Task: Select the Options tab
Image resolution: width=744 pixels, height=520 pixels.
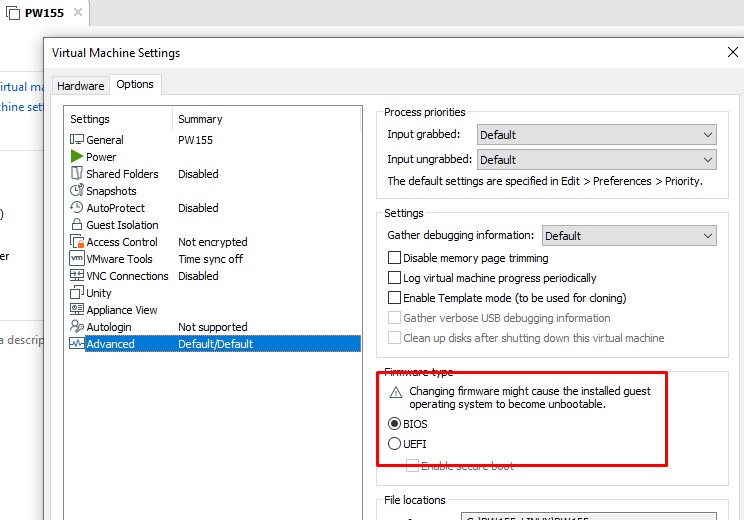Action: pos(135,84)
